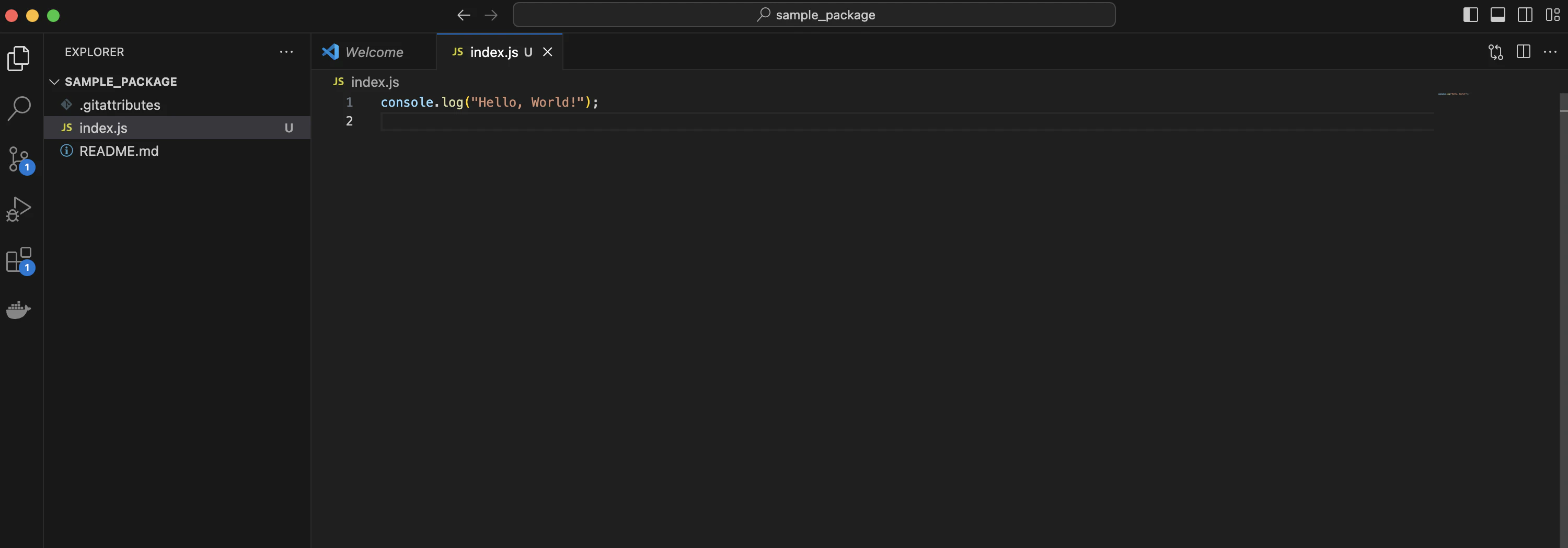
Task: Click line number 1 in the gutter
Action: point(349,102)
